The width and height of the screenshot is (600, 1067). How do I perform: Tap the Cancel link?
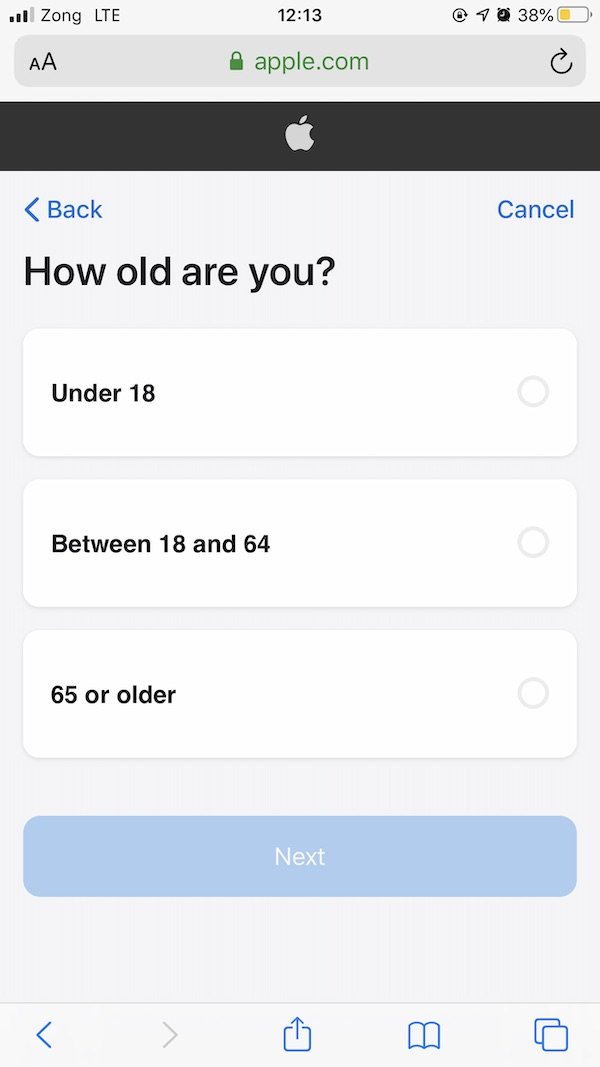535,209
